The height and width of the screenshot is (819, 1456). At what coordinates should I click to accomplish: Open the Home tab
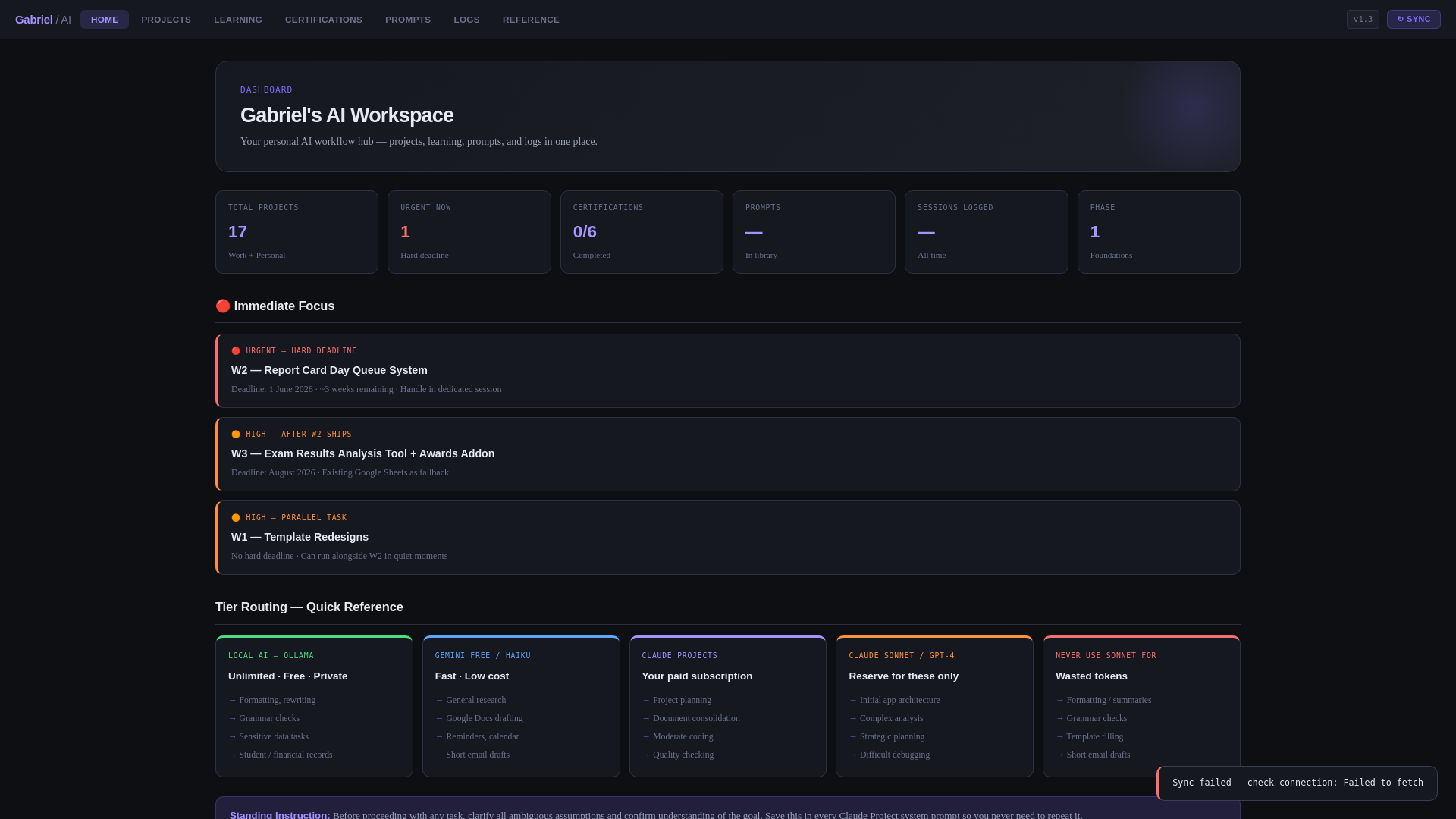pos(105,20)
